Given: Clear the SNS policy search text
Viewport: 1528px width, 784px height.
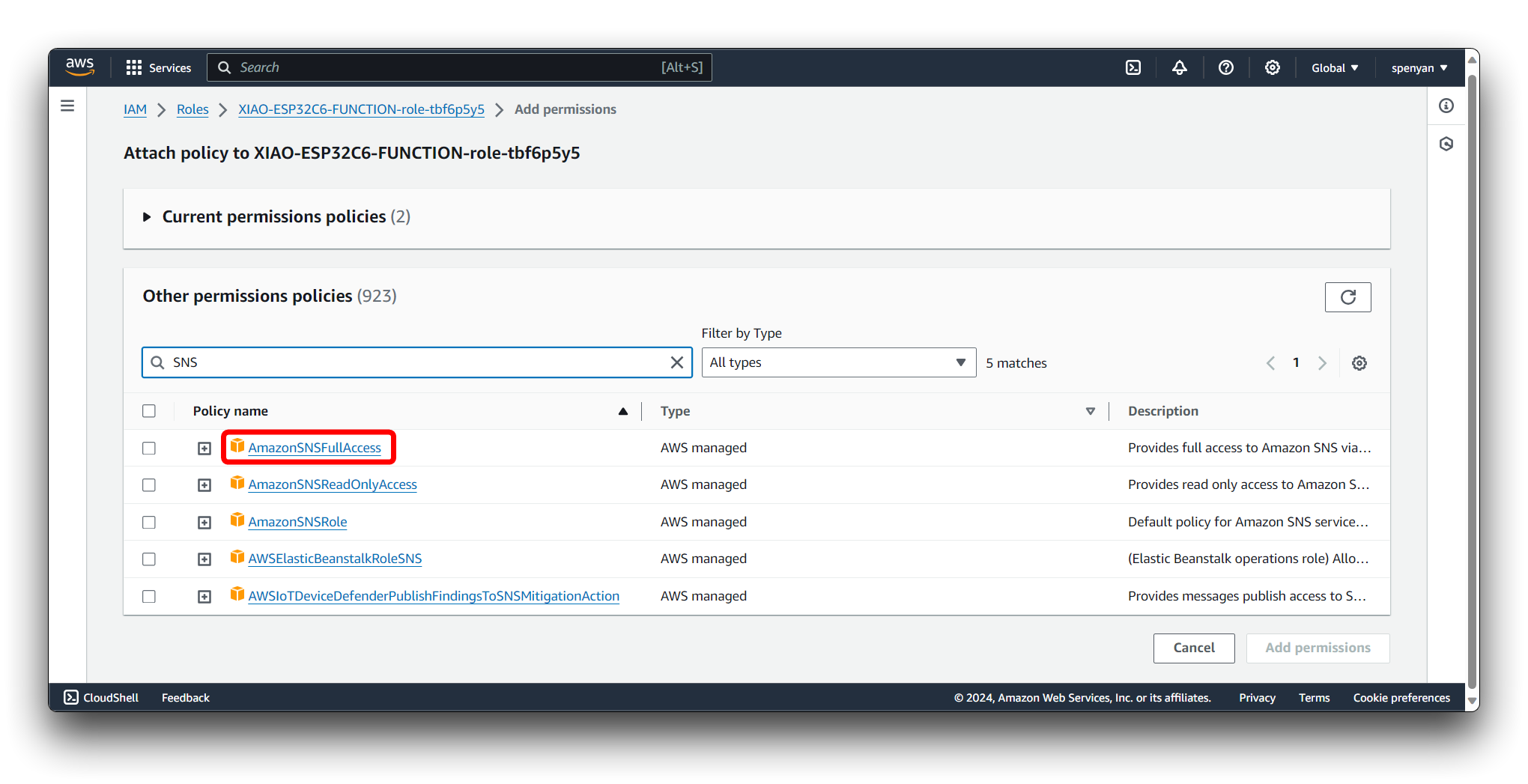Looking at the screenshot, I should (677, 362).
